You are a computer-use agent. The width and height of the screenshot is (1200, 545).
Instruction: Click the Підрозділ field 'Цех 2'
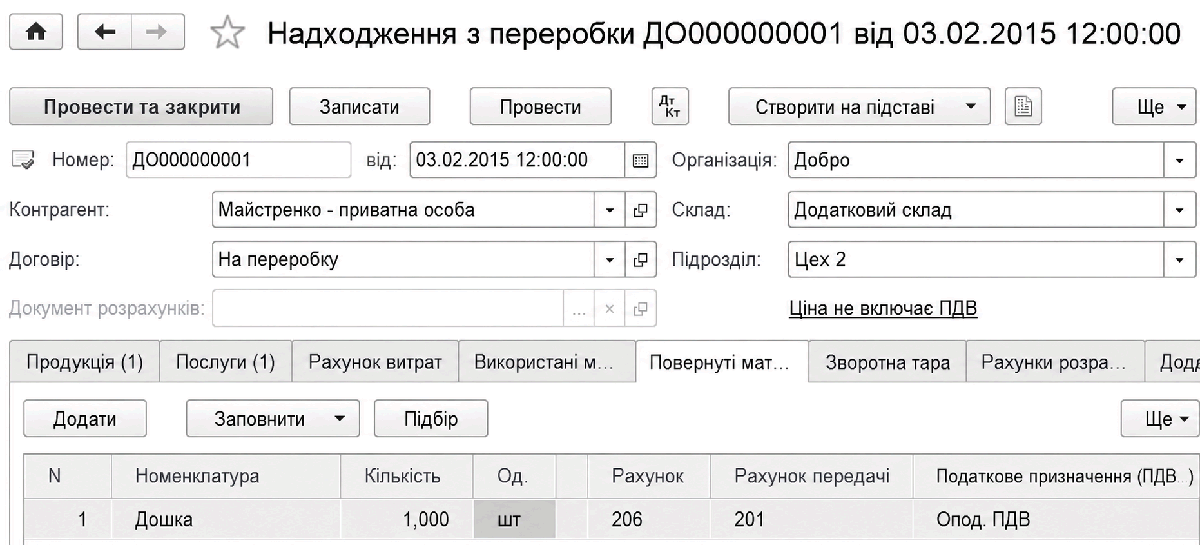pos(977,261)
